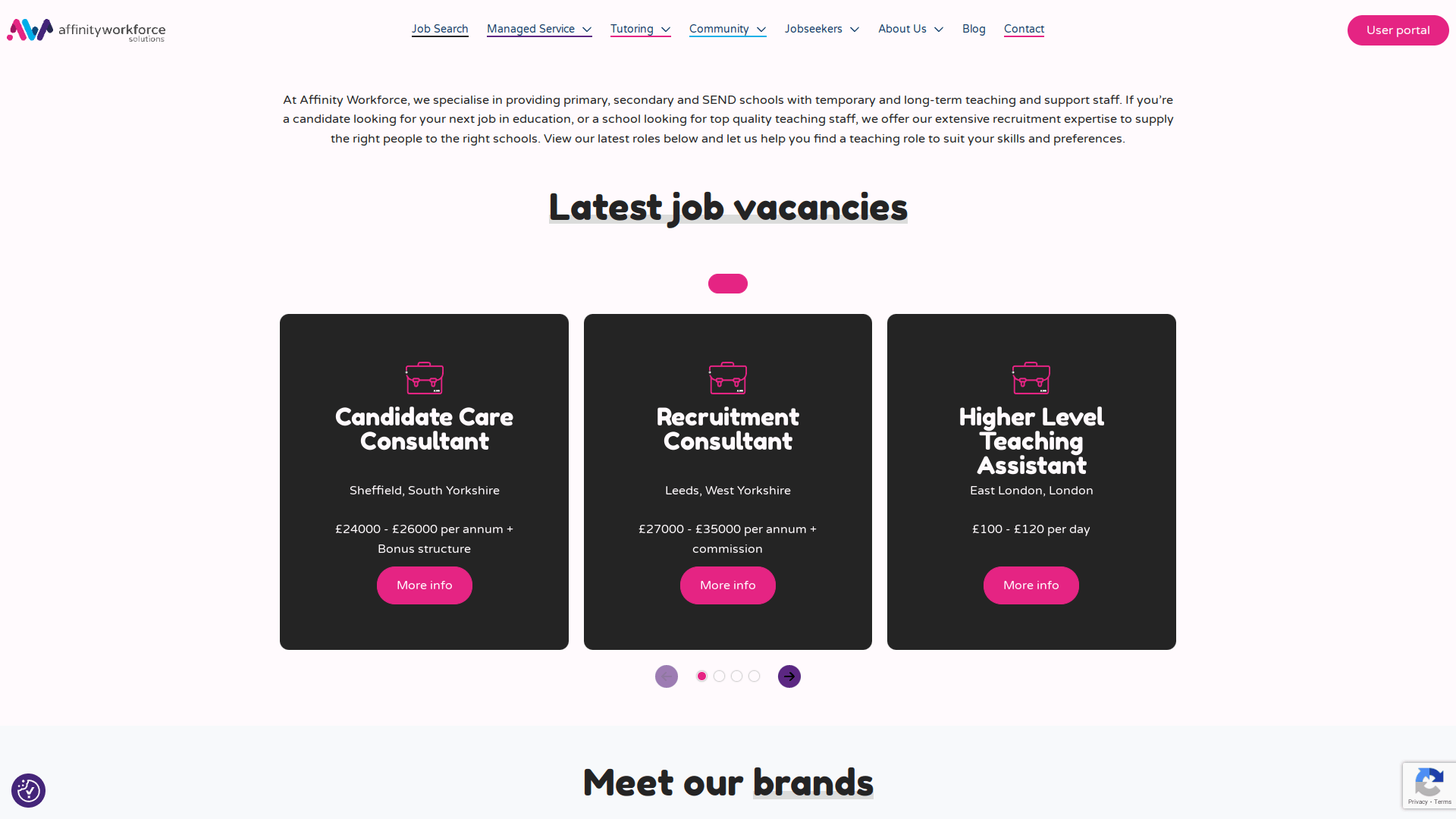
Task: Select the fourth carousel dot indicator
Action: tap(754, 676)
